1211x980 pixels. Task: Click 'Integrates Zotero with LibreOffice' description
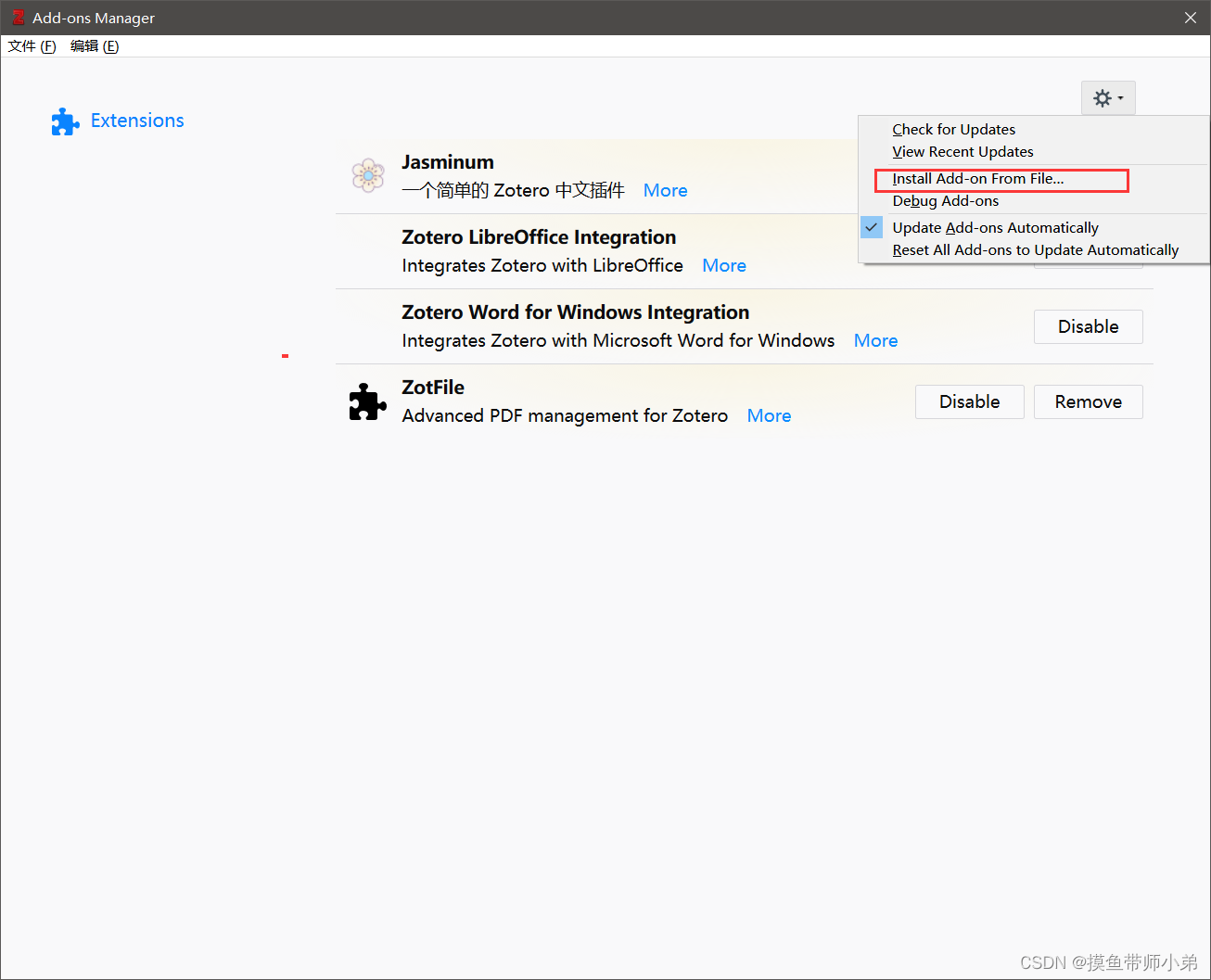(542, 265)
